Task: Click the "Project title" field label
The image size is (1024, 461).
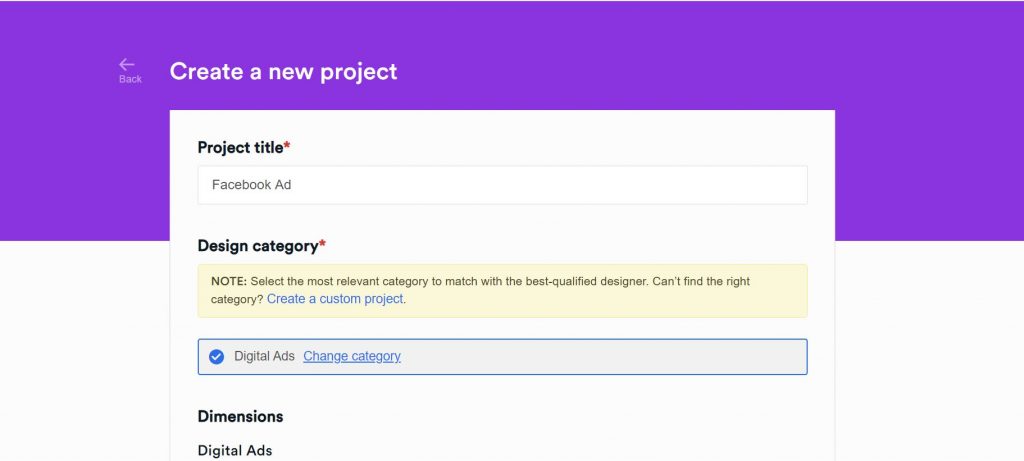Action: coord(240,148)
